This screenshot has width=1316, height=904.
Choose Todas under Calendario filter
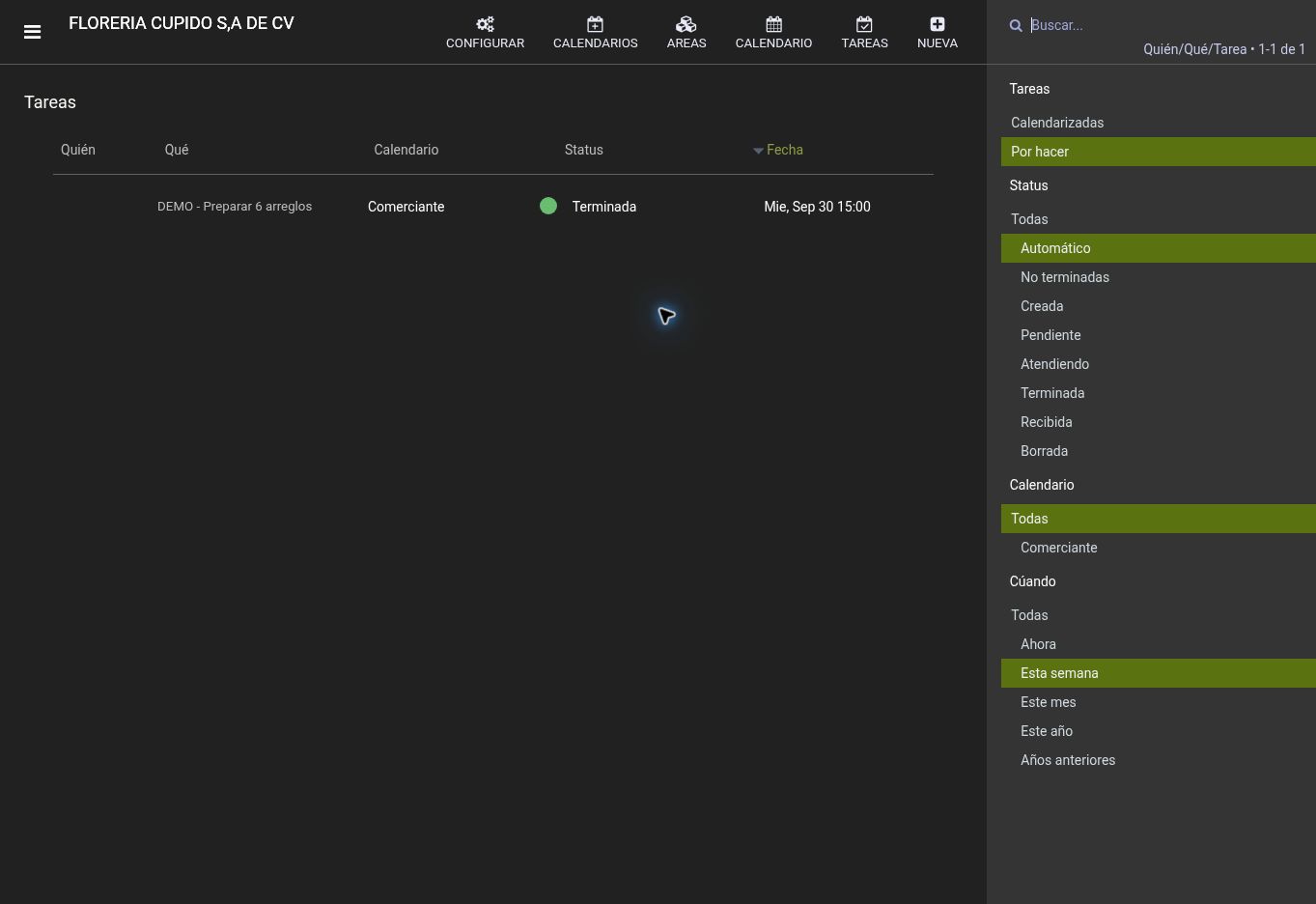click(1159, 519)
